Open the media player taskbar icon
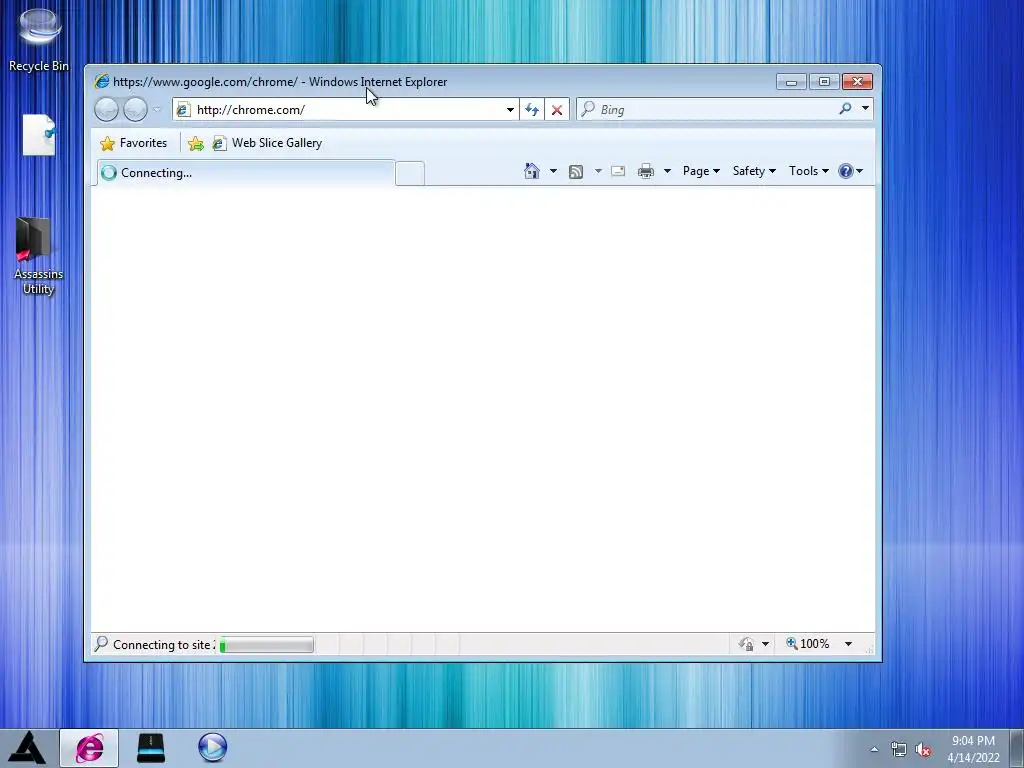 click(x=212, y=748)
